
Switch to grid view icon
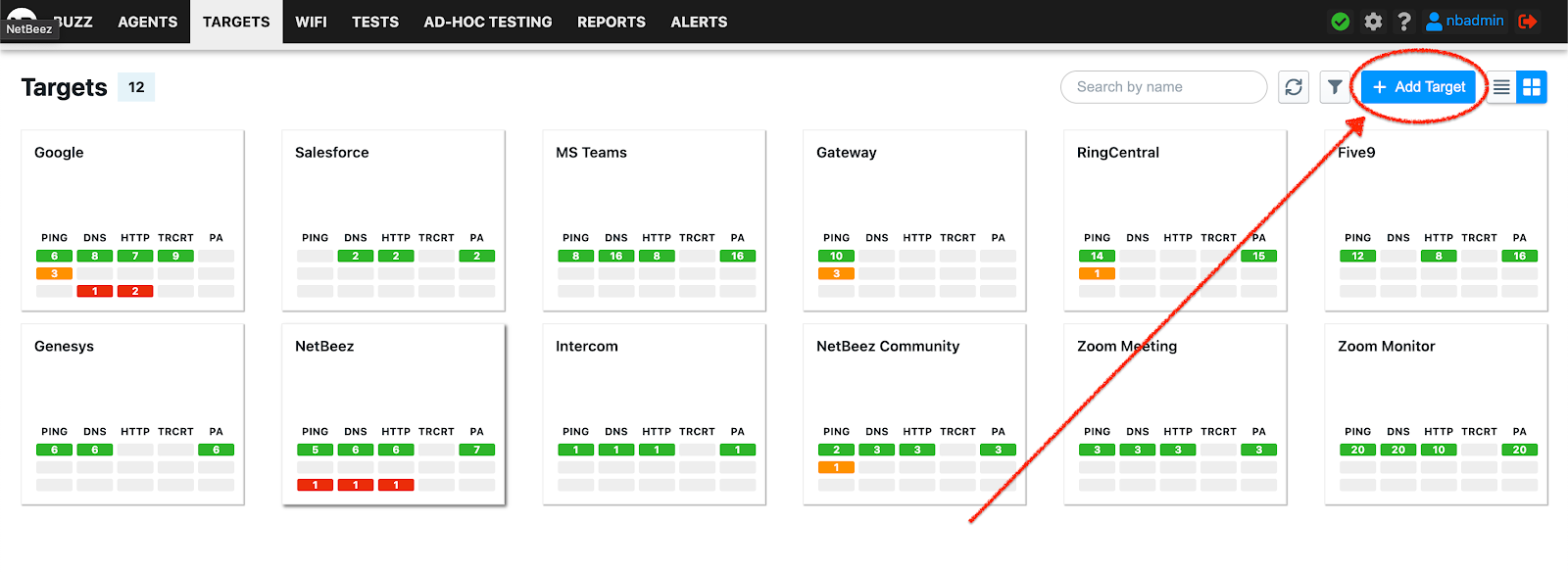click(x=1532, y=87)
